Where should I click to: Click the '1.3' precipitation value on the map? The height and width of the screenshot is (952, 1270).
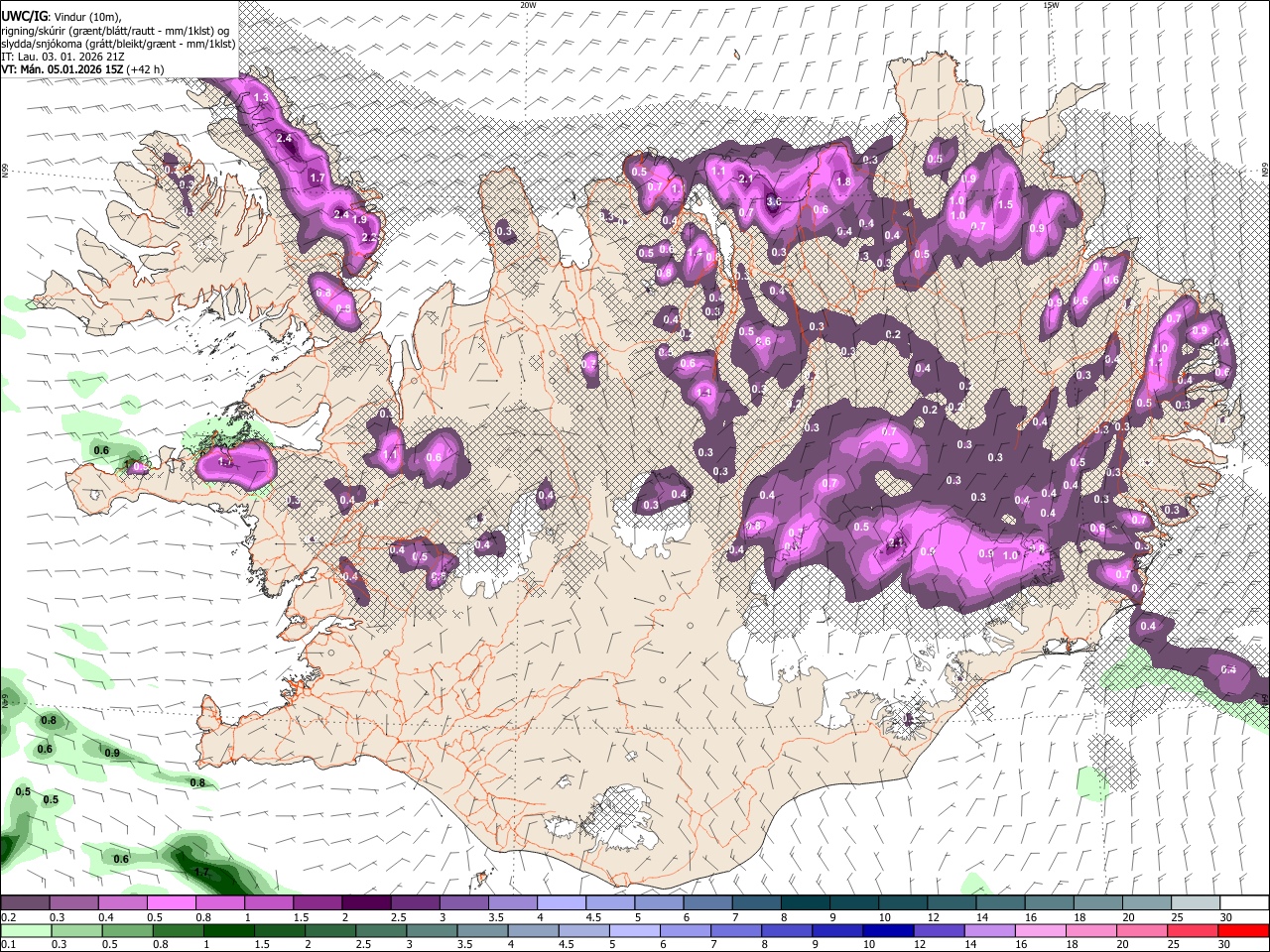point(262,97)
